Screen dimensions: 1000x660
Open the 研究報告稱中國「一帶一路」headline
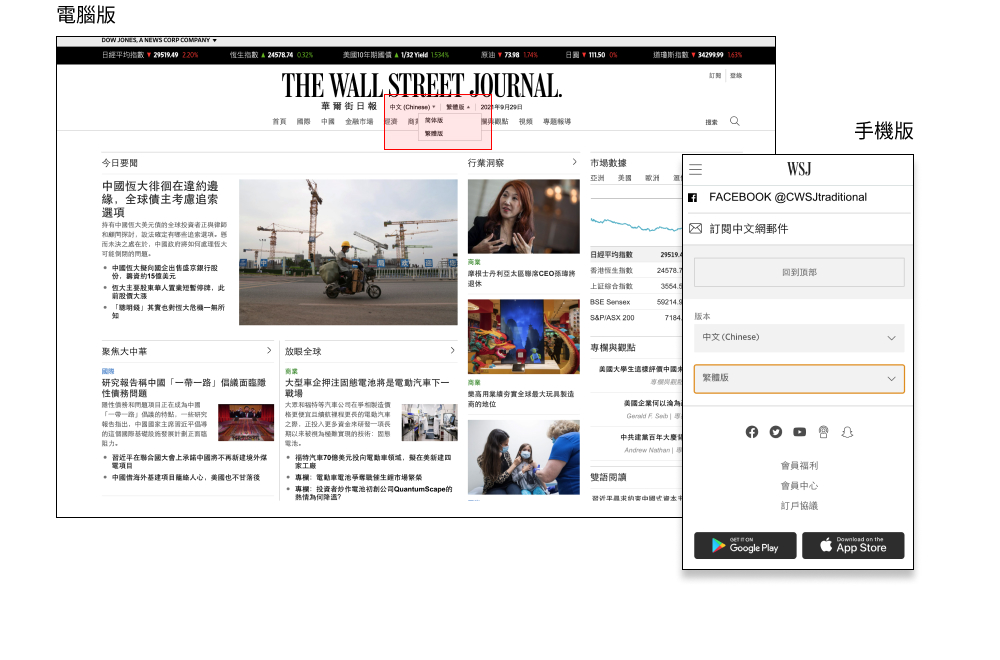(x=184, y=388)
